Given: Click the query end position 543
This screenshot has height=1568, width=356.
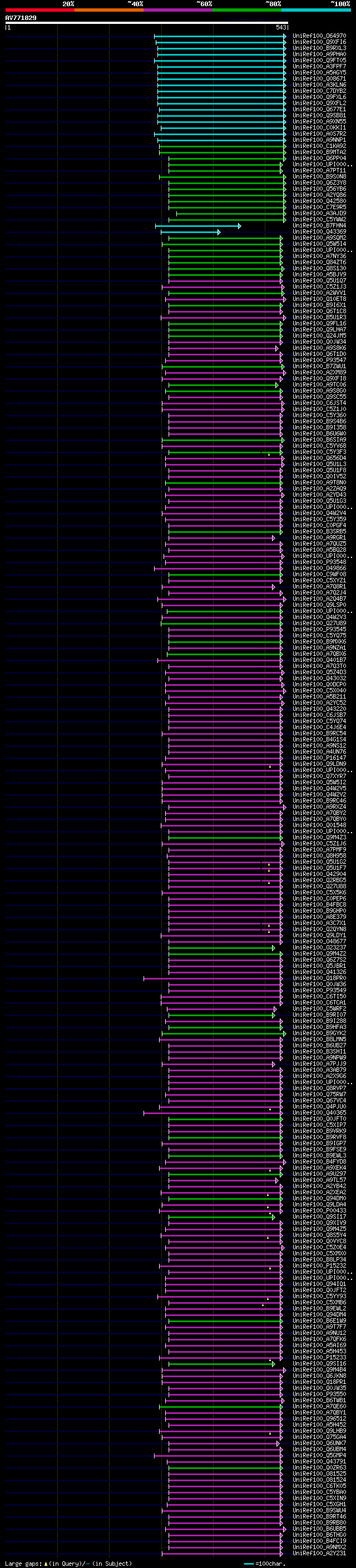Looking at the screenshot, I should 280,27.
